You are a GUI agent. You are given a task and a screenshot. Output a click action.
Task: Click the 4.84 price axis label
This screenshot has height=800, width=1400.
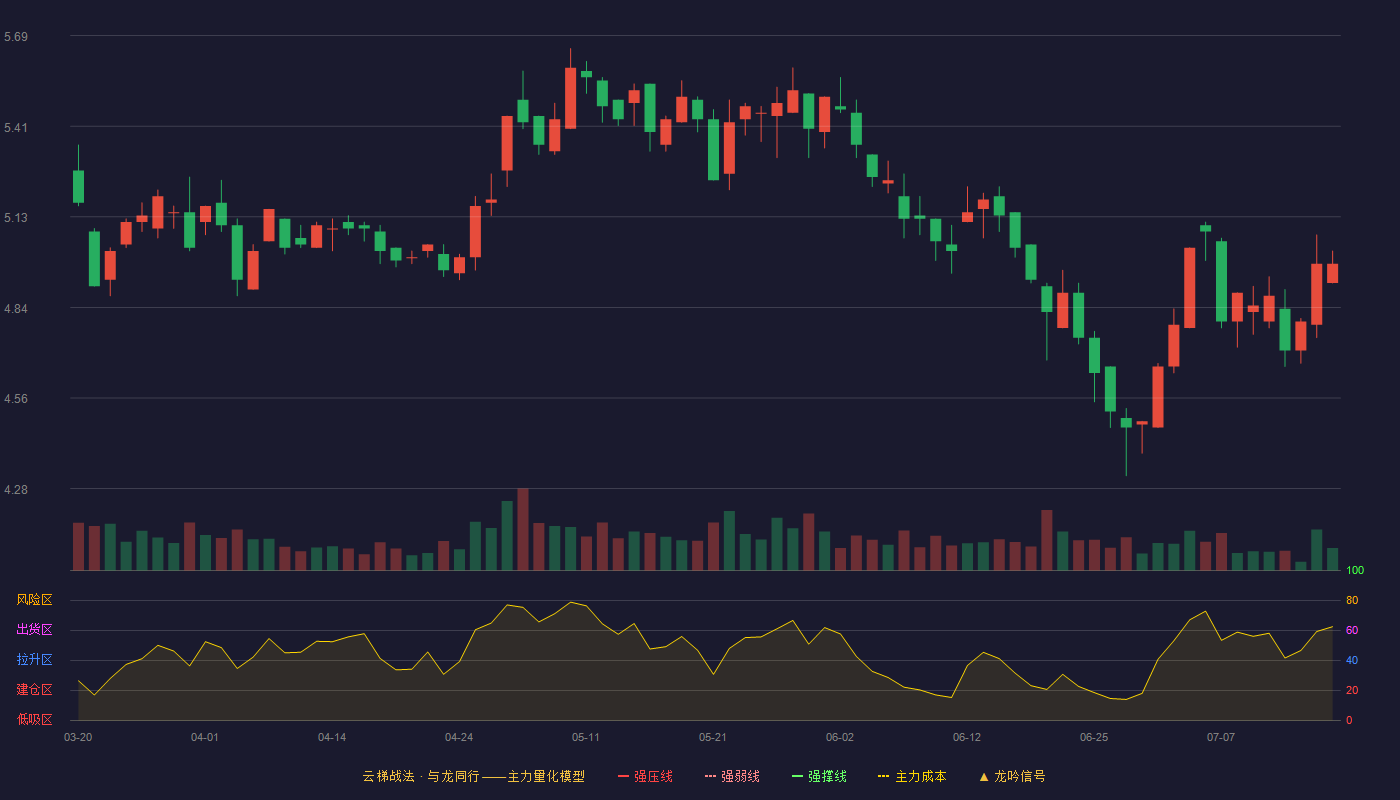pyautogui.click(x=16, y=308)
